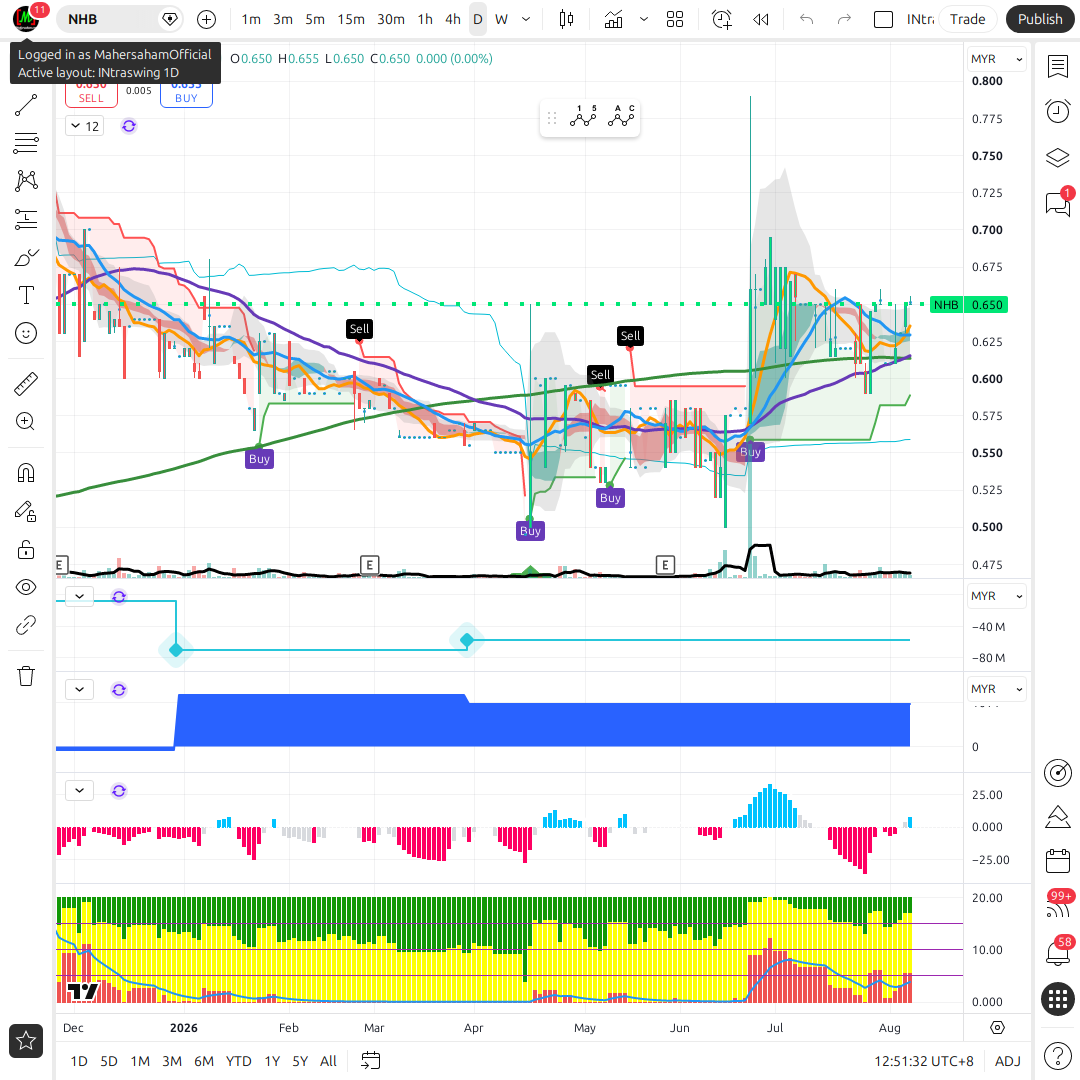Click the BUY price button
This screenshot has height=1080, width=1080.
[186, 95]
